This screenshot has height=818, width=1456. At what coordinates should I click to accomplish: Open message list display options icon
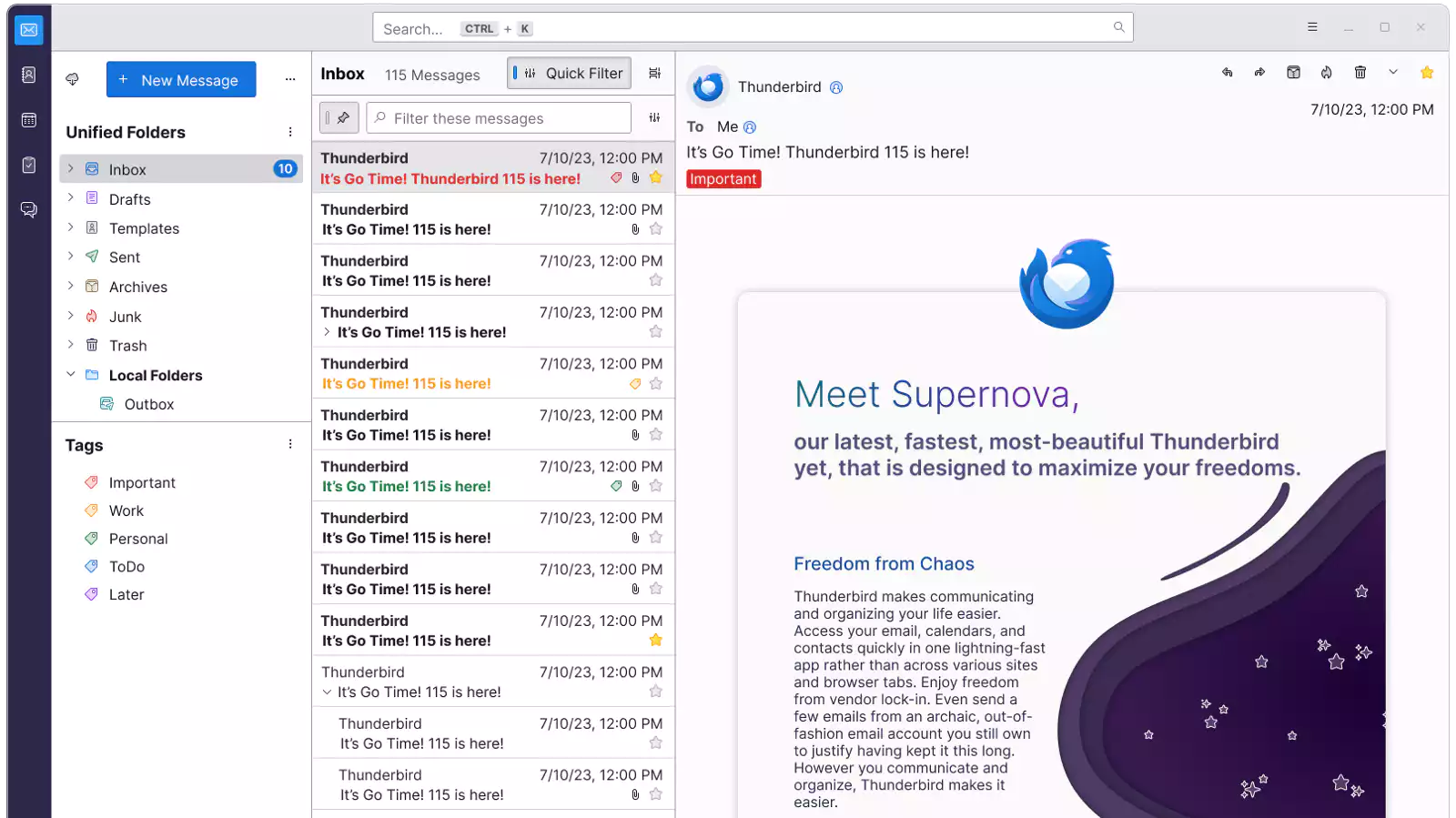654,74
